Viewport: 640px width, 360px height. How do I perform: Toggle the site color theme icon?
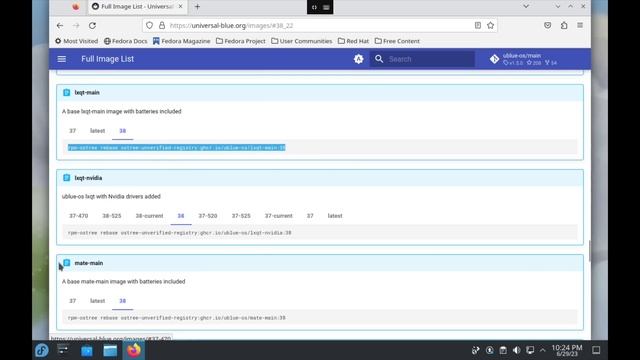358,59
